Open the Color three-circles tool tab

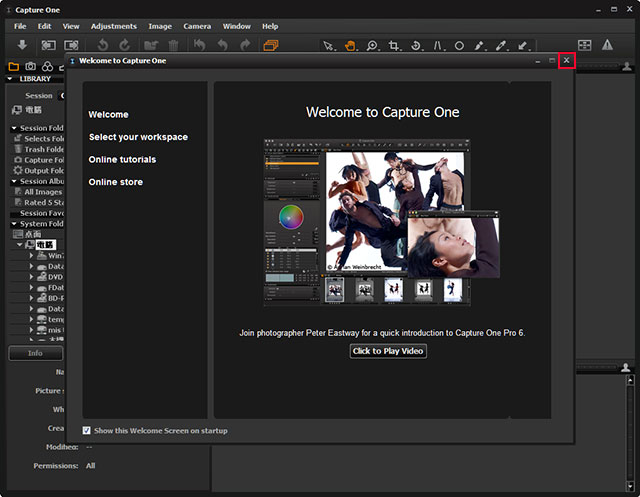47,67
